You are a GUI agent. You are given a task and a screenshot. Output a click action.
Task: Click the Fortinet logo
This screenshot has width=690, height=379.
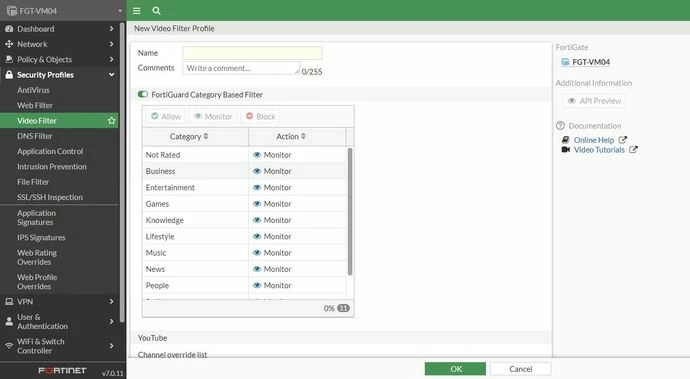(x=62, y=371)
